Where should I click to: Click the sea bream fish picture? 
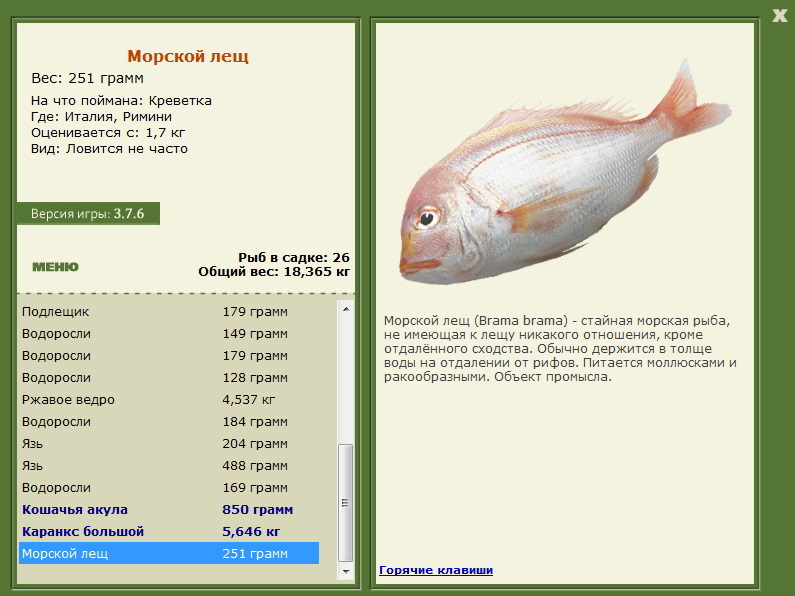point(565,172)
